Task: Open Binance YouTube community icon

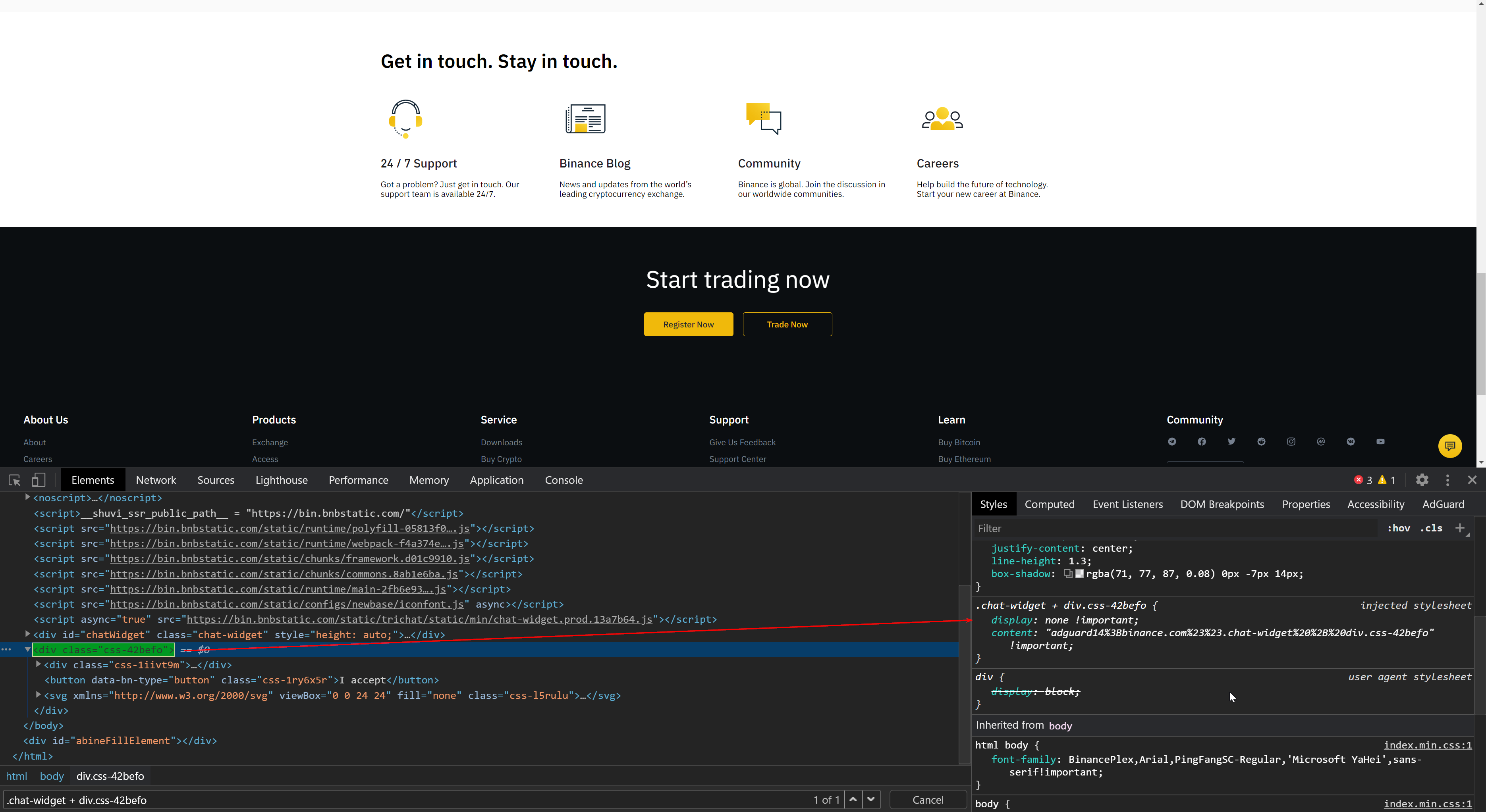Action: pyautogui.click(x=1380, y=442)
